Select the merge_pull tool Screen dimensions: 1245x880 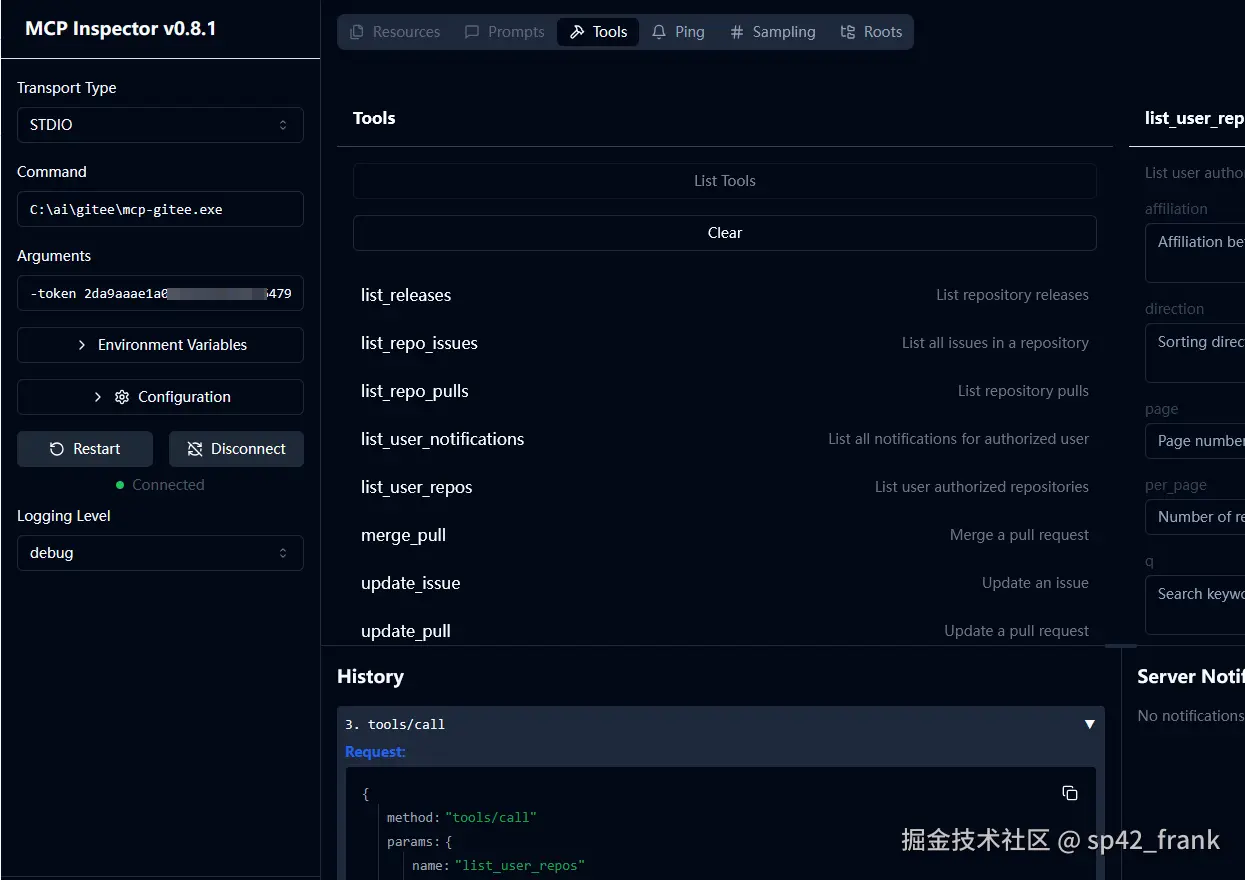coord(725,535)
